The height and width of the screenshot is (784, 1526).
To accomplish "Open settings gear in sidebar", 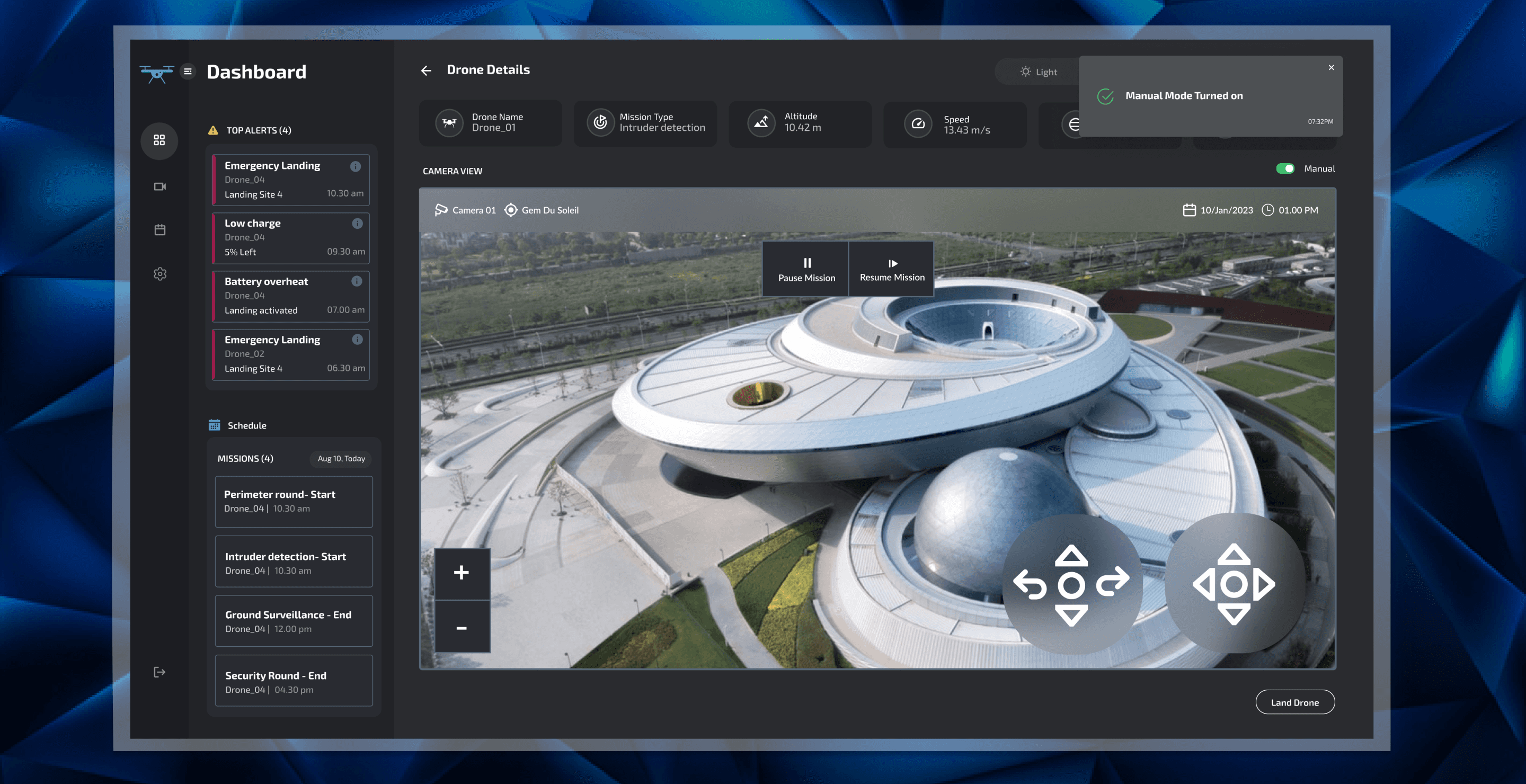I will click(x=159, y=273).
